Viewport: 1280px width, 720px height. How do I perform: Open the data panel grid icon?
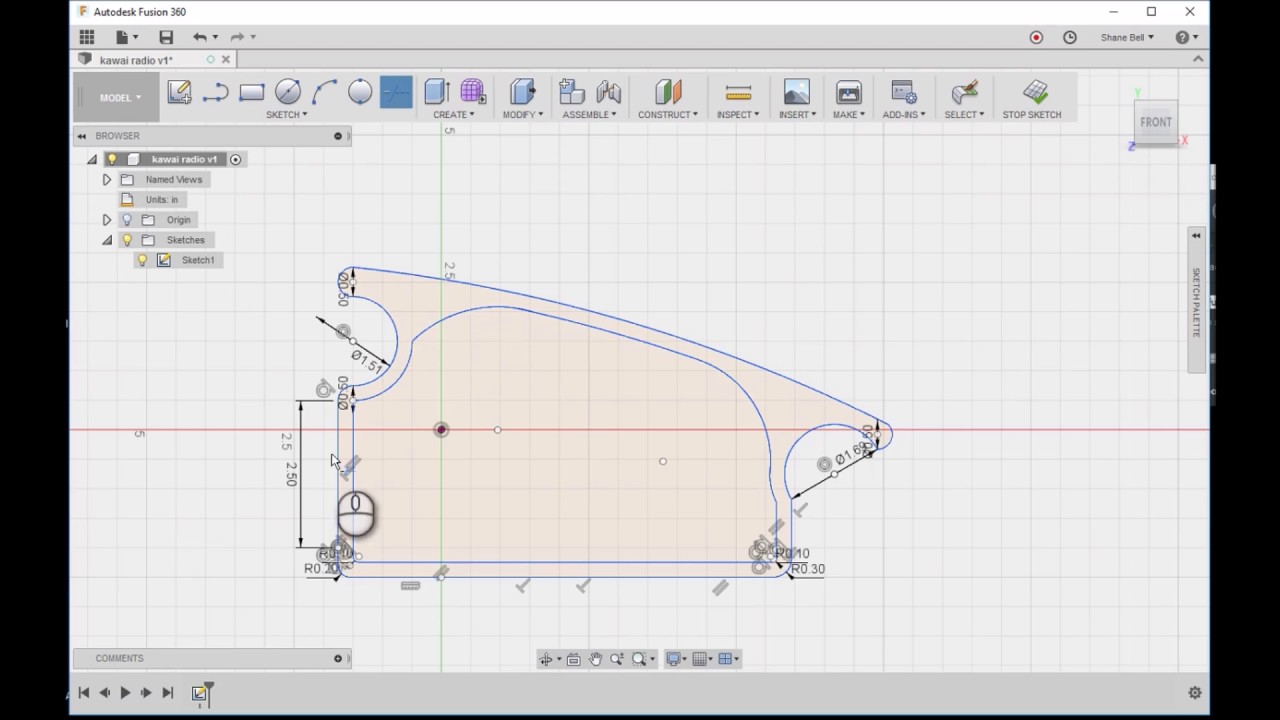click(87, 37)
